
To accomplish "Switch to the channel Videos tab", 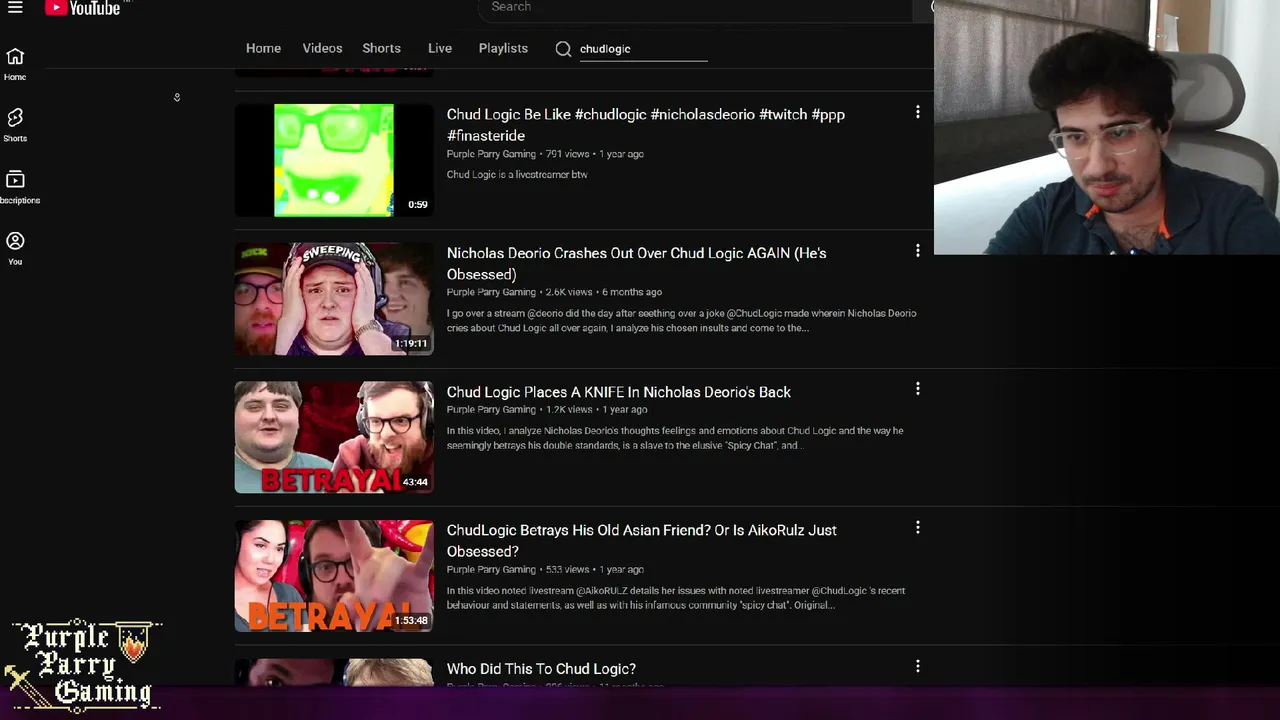I will click(x=322, y=48).
